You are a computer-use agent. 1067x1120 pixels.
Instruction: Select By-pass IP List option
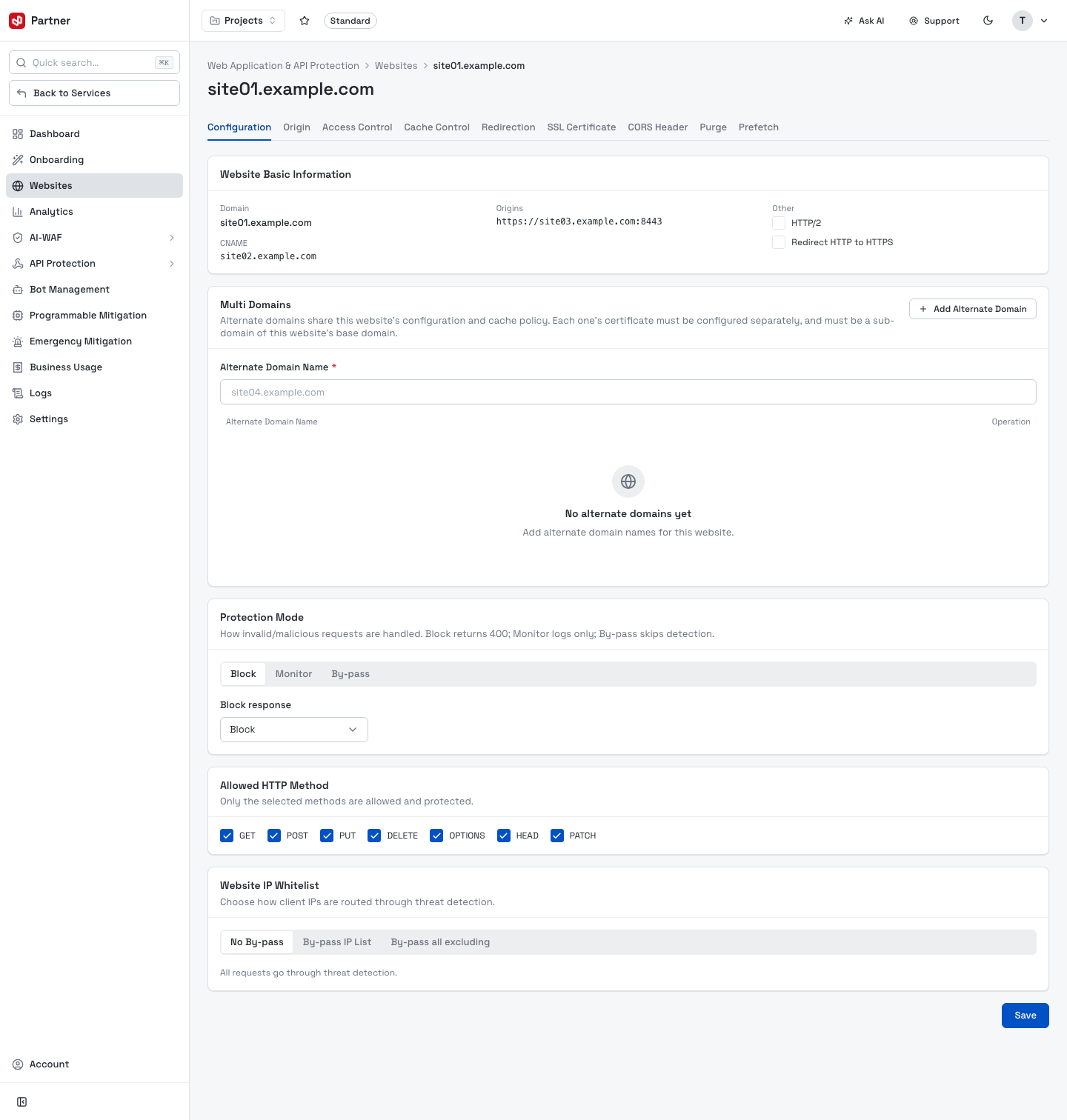[x=337, y=942]
